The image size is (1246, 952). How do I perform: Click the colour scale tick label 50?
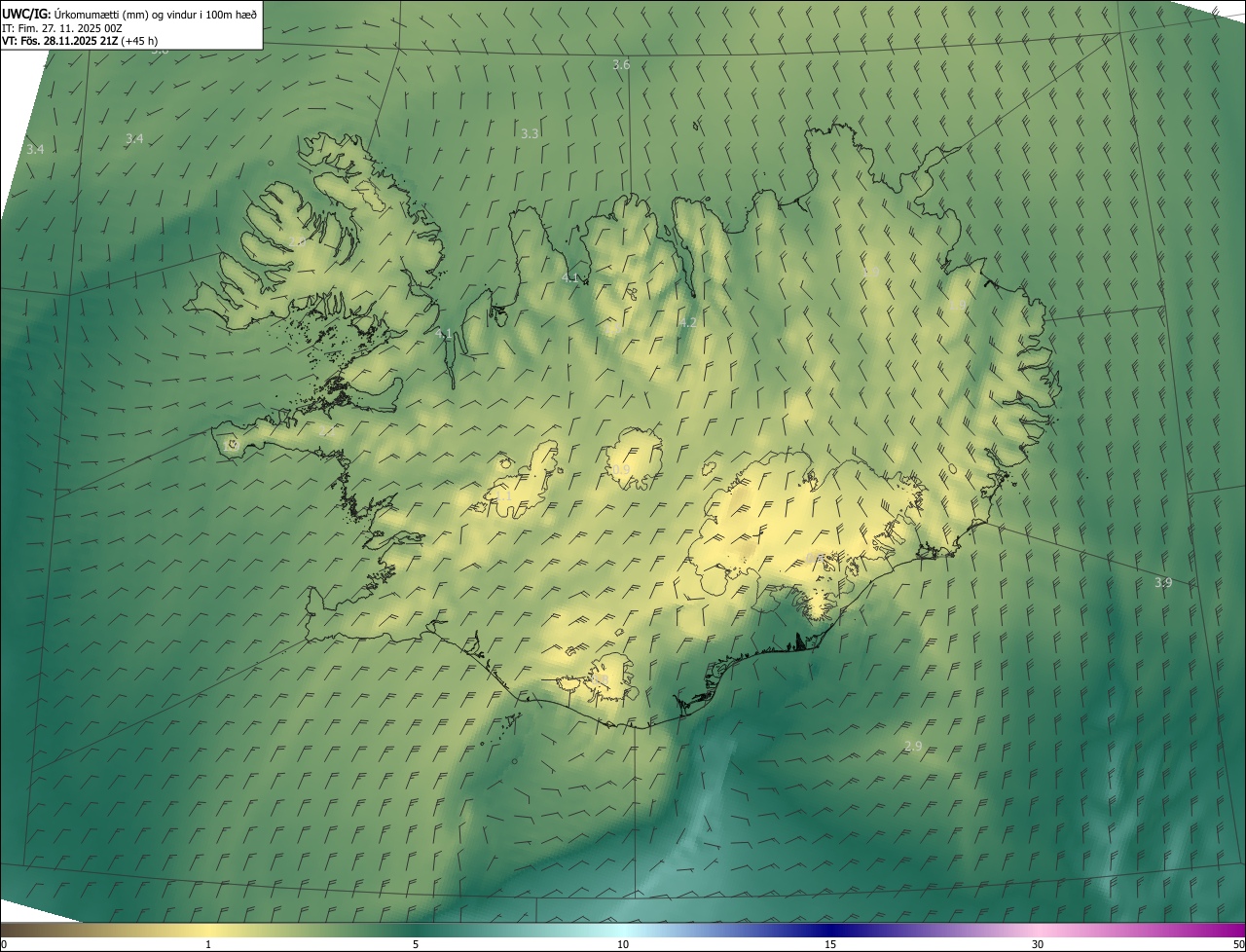[x=1238, y=944]
